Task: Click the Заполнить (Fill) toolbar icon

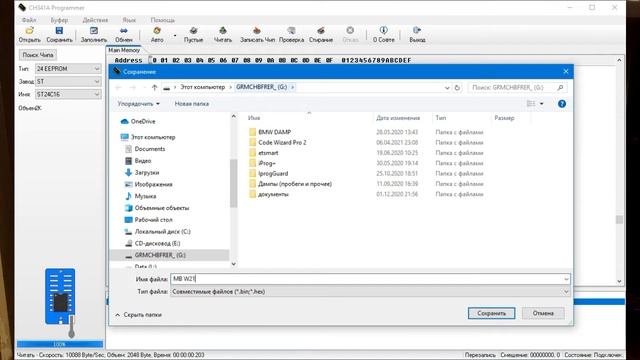Action: tap(93, 35)
